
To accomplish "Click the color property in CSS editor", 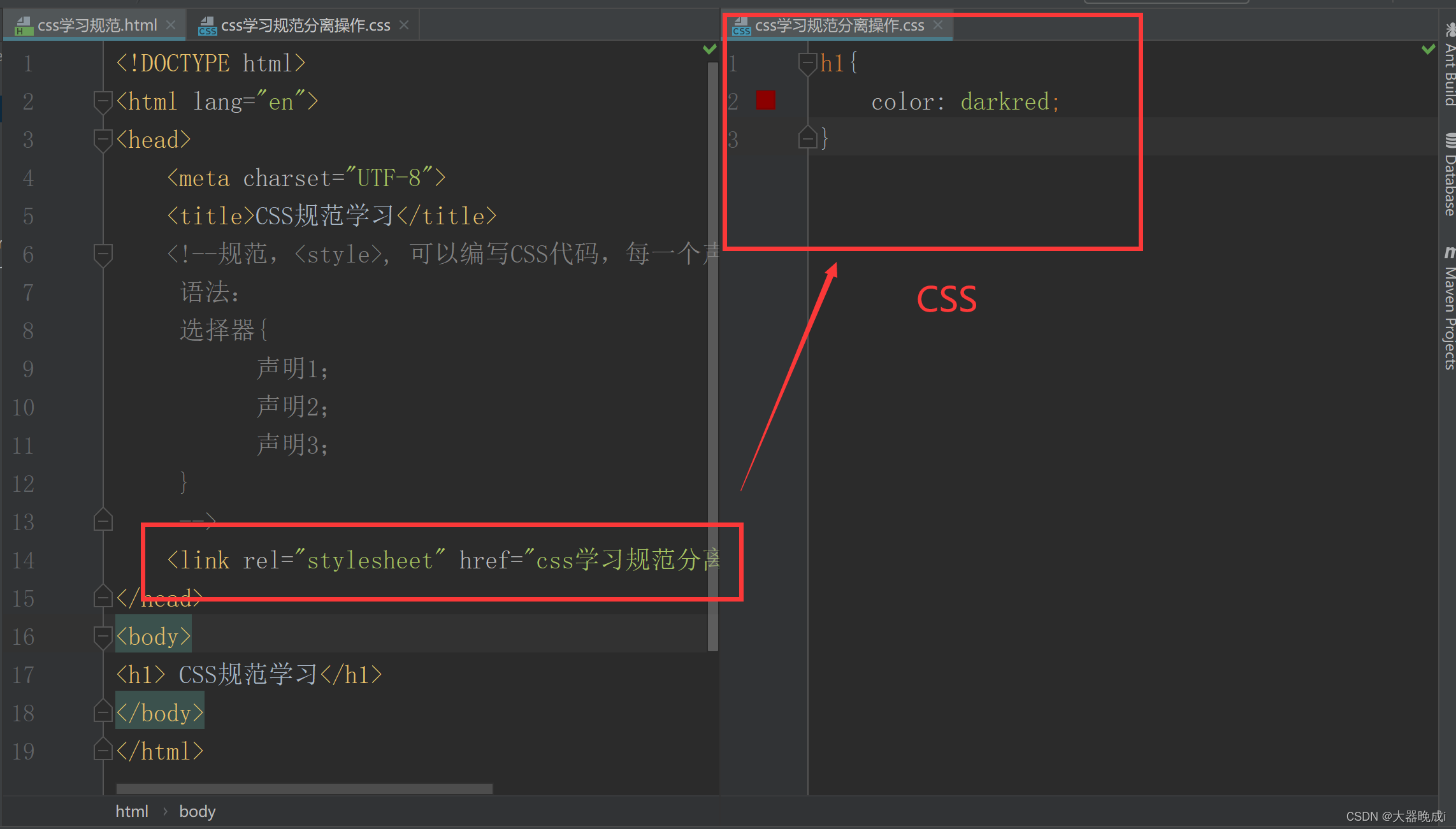I will [902, 102].
